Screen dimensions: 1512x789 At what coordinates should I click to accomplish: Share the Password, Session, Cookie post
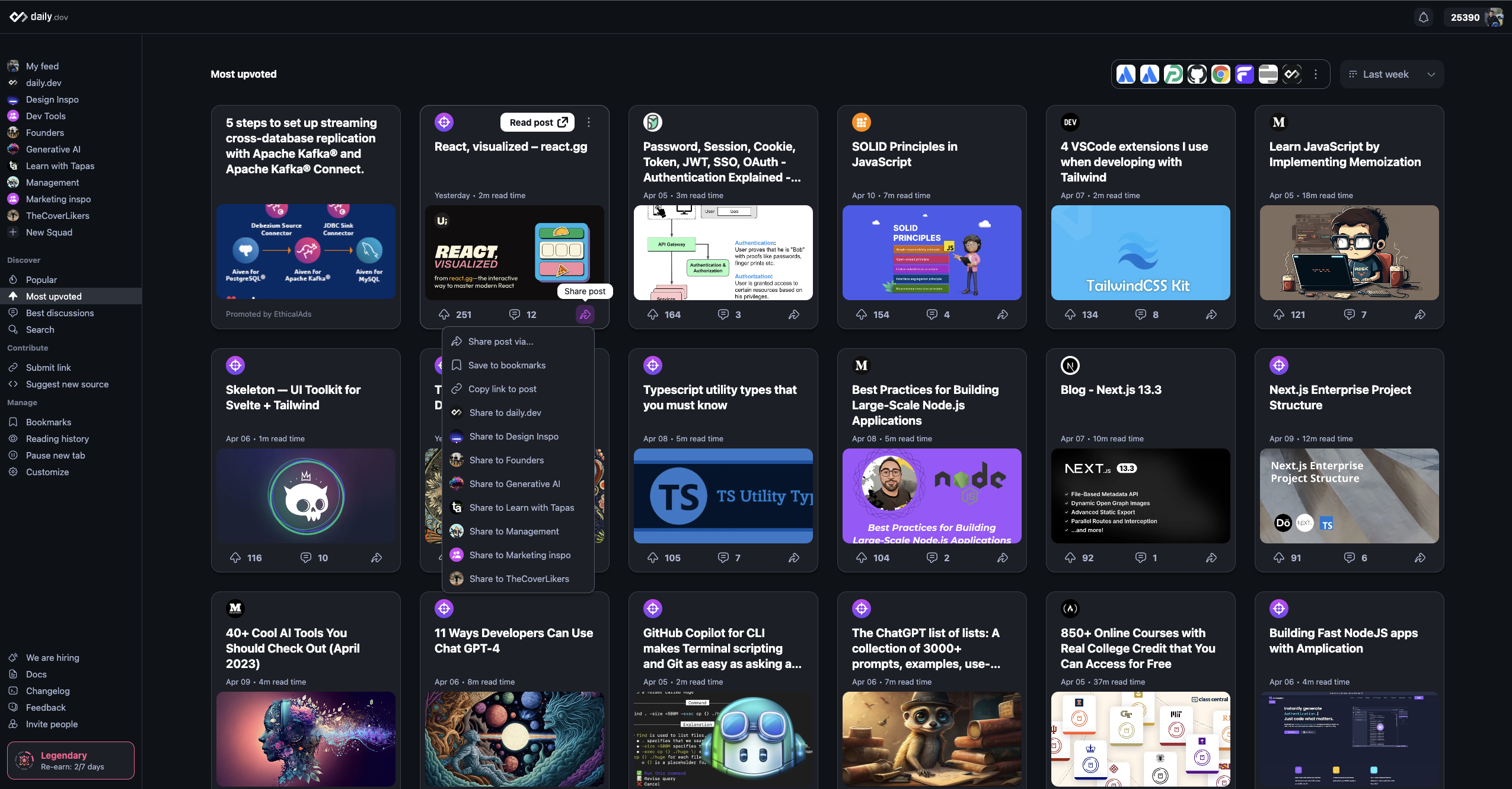[794, 314]
